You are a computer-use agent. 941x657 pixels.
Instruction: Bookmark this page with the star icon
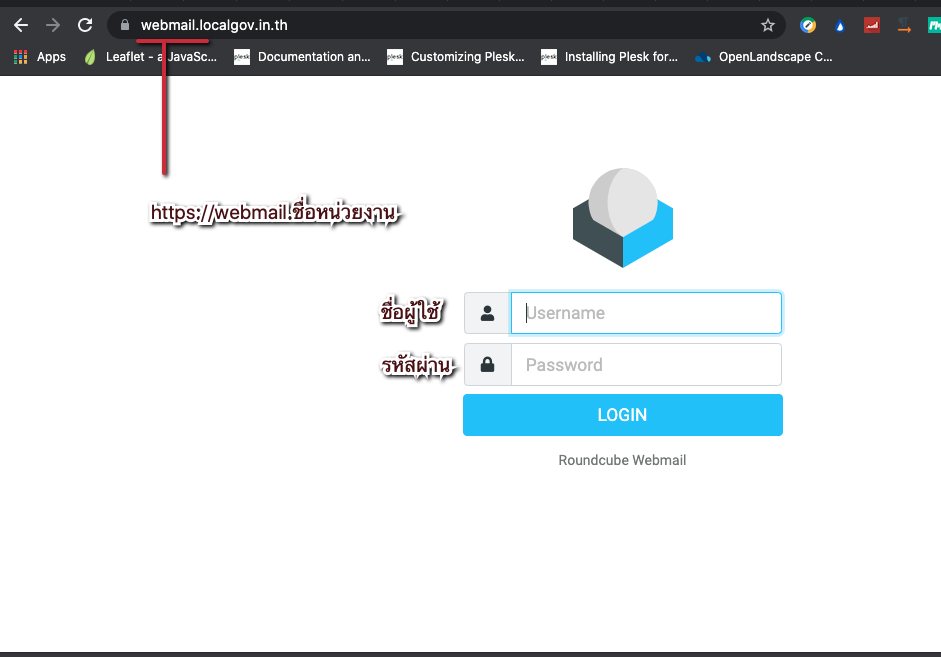pos(767,25)
